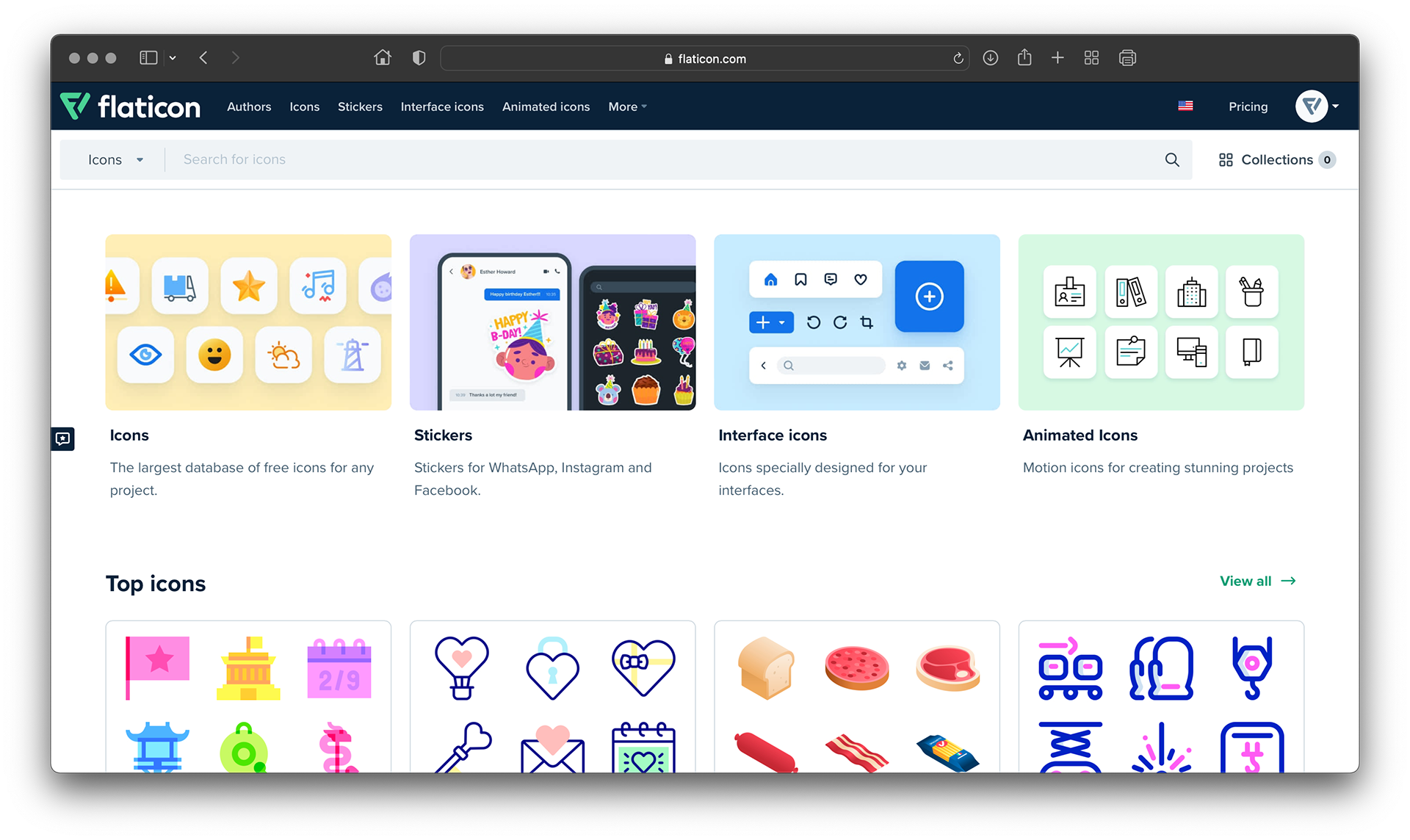
Task: Select the round pepperoni salami slice icon
Action: pos(857,668)
